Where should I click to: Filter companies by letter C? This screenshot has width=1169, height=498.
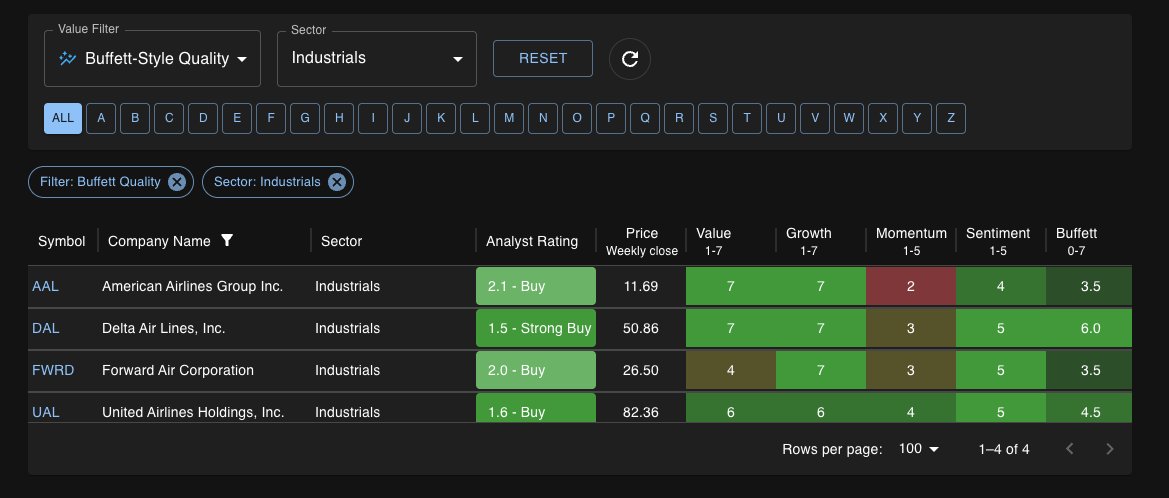point(169,119)
